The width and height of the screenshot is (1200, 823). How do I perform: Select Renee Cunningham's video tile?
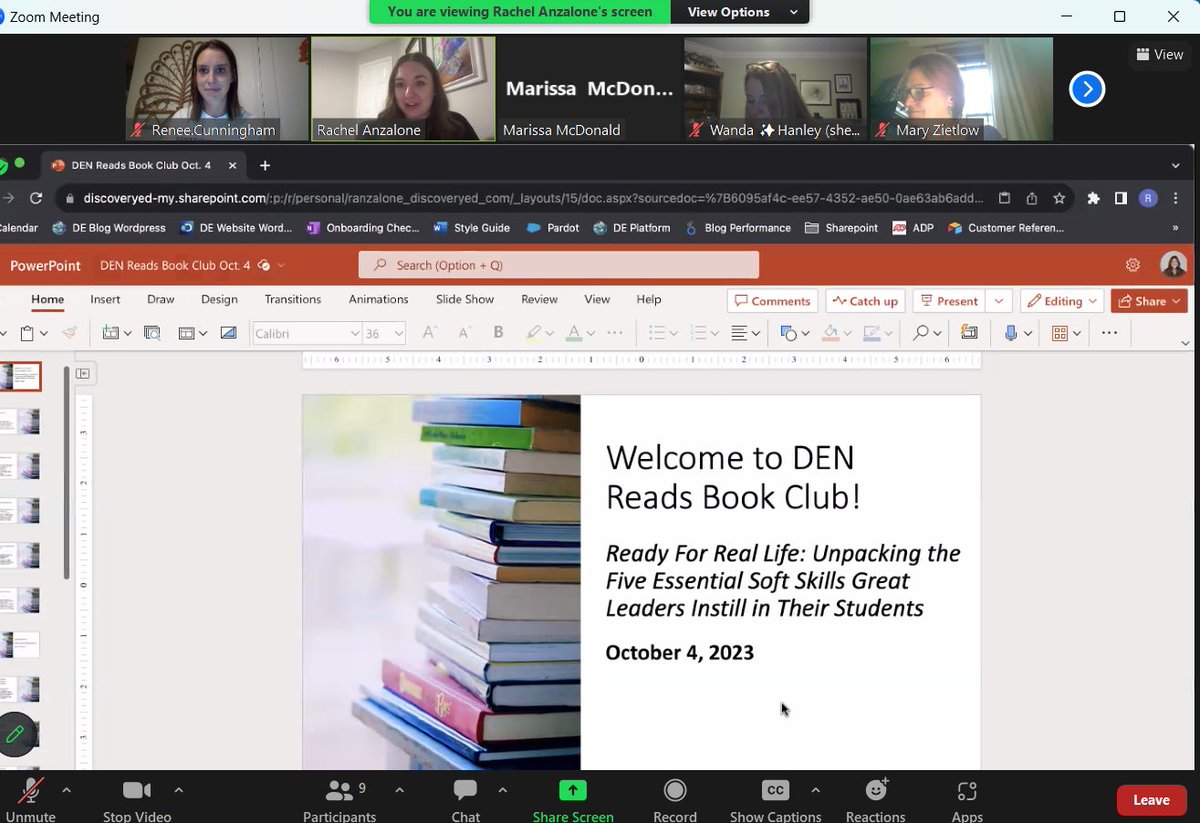(x=217, y=89)
